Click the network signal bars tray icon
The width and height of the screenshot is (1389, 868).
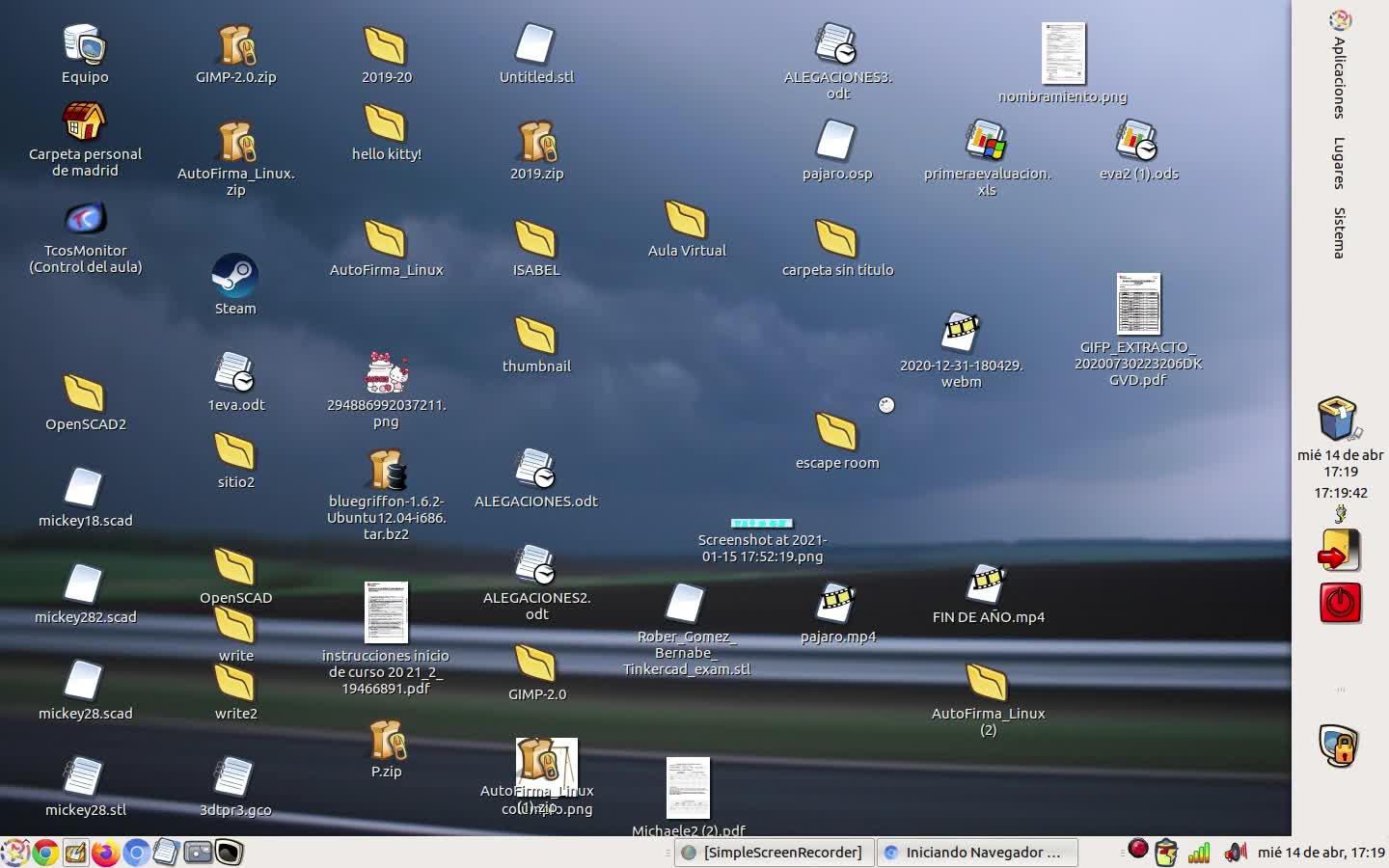coord(1199,853)
